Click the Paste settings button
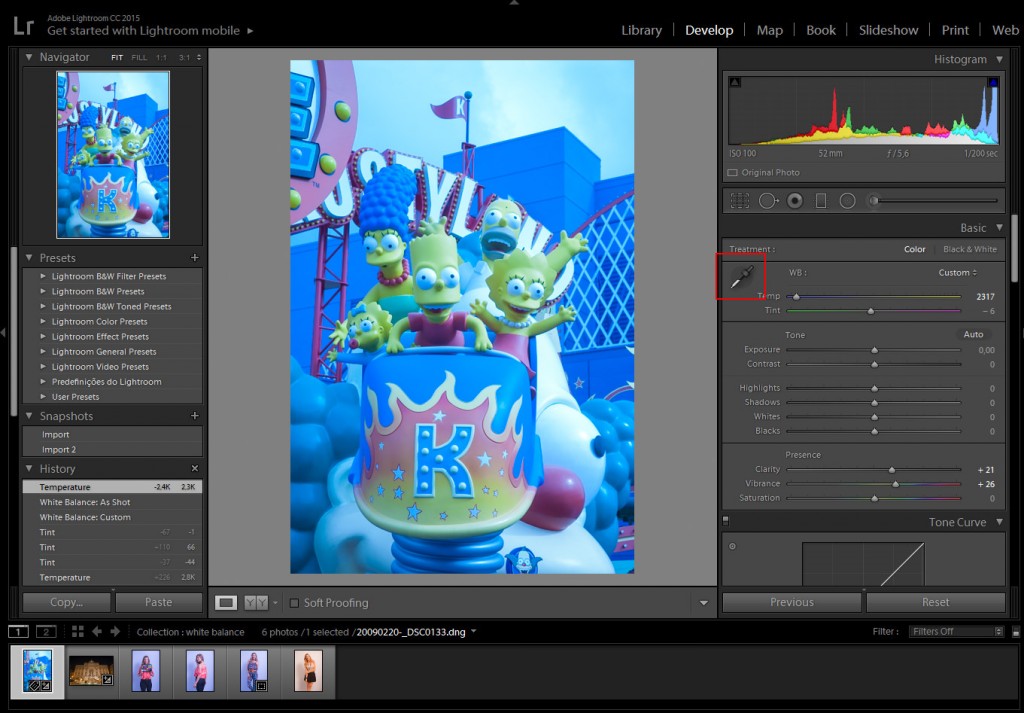Viewport: 1024px width, 713px height. click(x=159, y=603)
